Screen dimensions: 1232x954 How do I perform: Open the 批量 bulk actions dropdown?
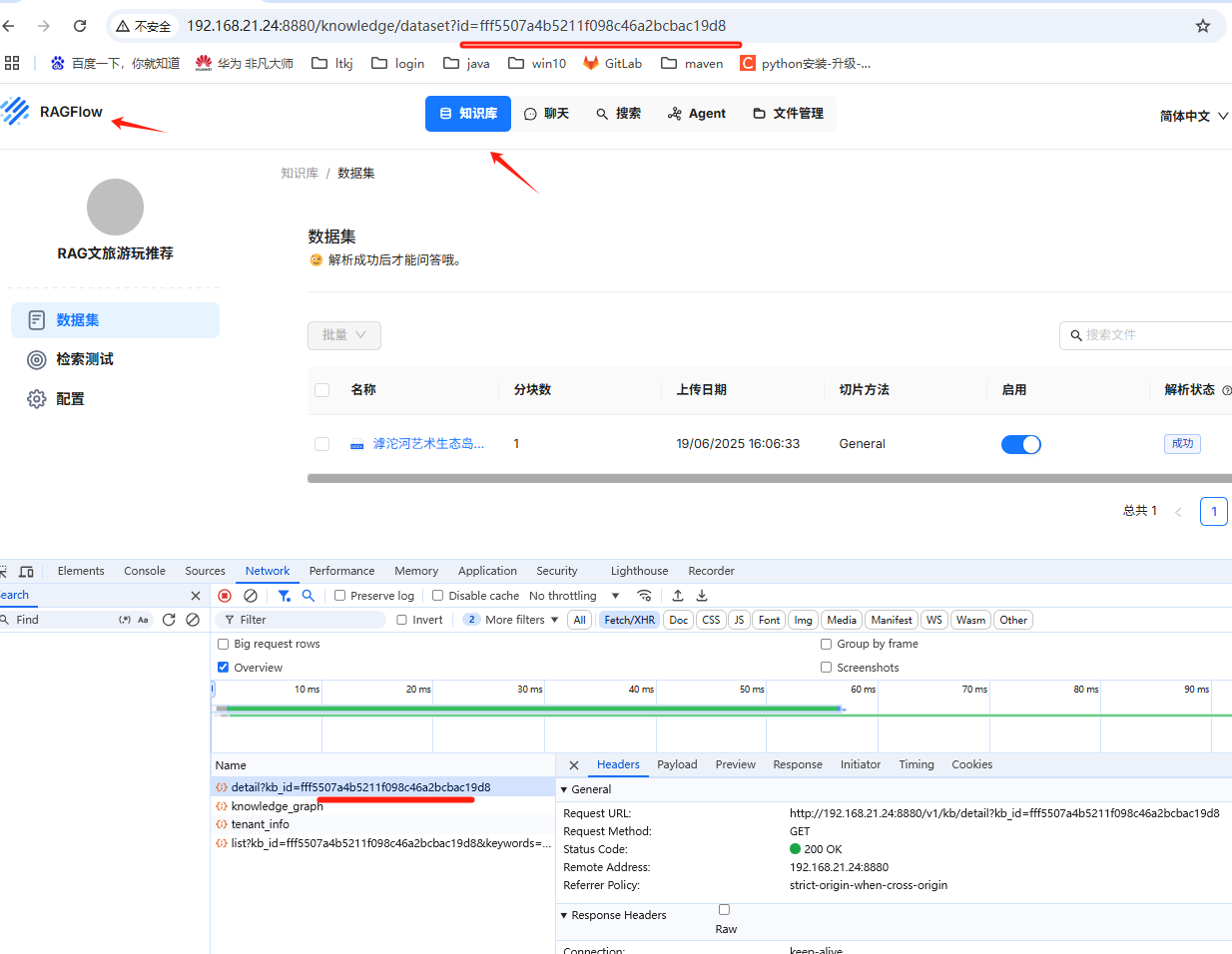coord(344,335)
